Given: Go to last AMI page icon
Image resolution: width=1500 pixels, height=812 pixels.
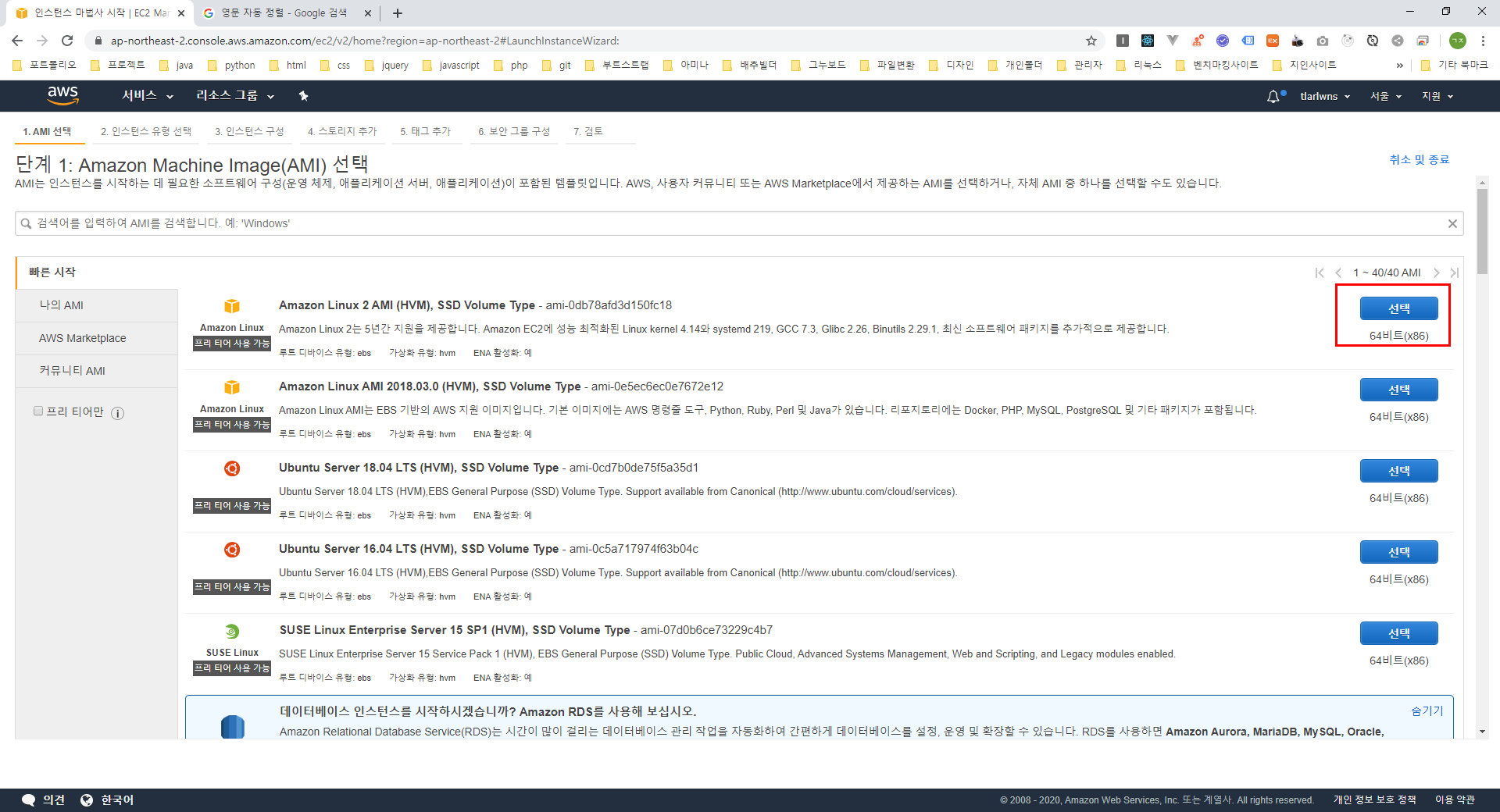Looking at the screenshot, I should (x=1454, y=272).
